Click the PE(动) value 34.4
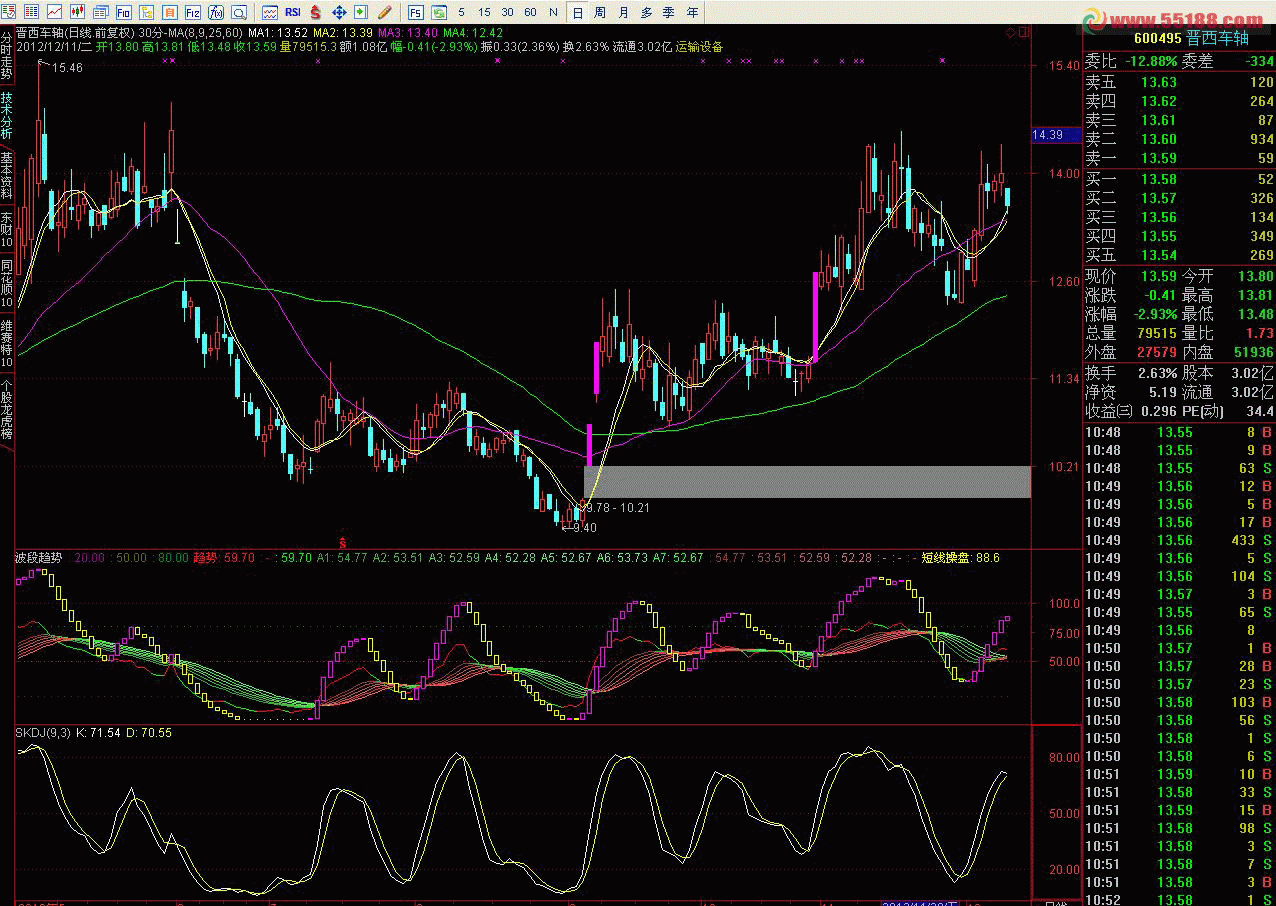The width and height of the screenshot is (1276, 906). 1260,411
